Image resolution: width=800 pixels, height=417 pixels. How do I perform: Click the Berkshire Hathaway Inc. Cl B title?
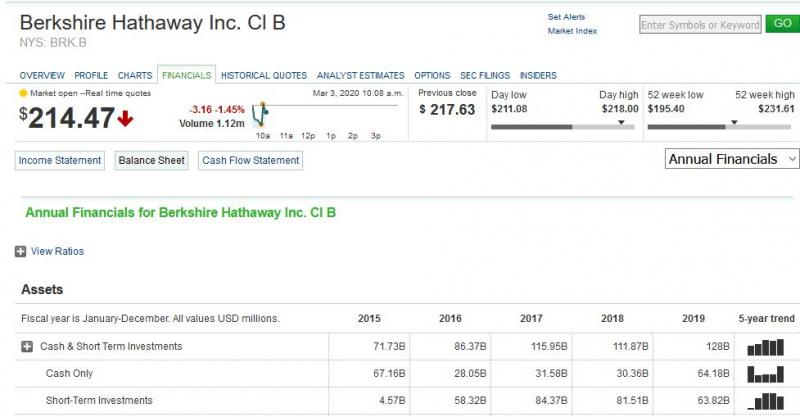[x=153, y=23]
